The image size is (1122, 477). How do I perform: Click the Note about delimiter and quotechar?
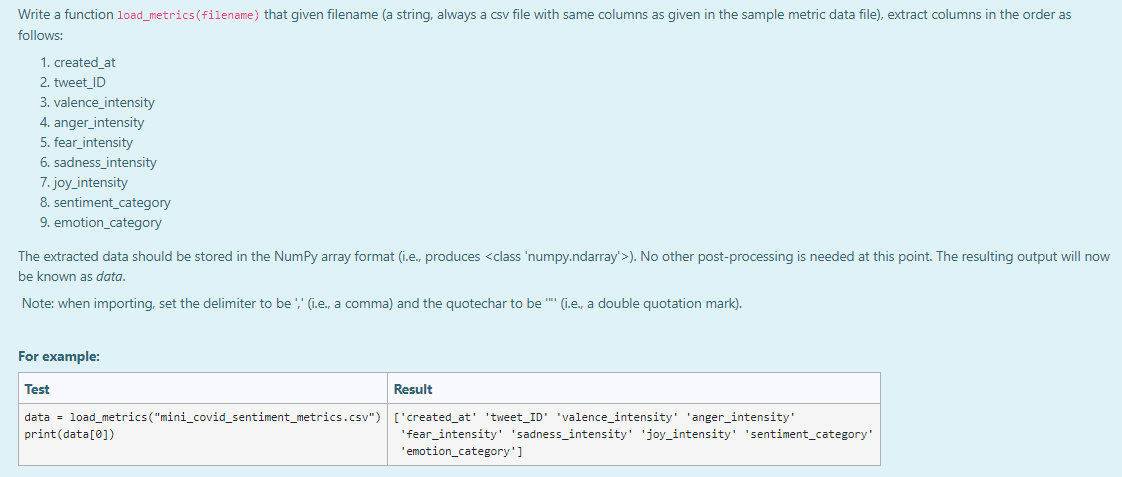coord(382,303)
